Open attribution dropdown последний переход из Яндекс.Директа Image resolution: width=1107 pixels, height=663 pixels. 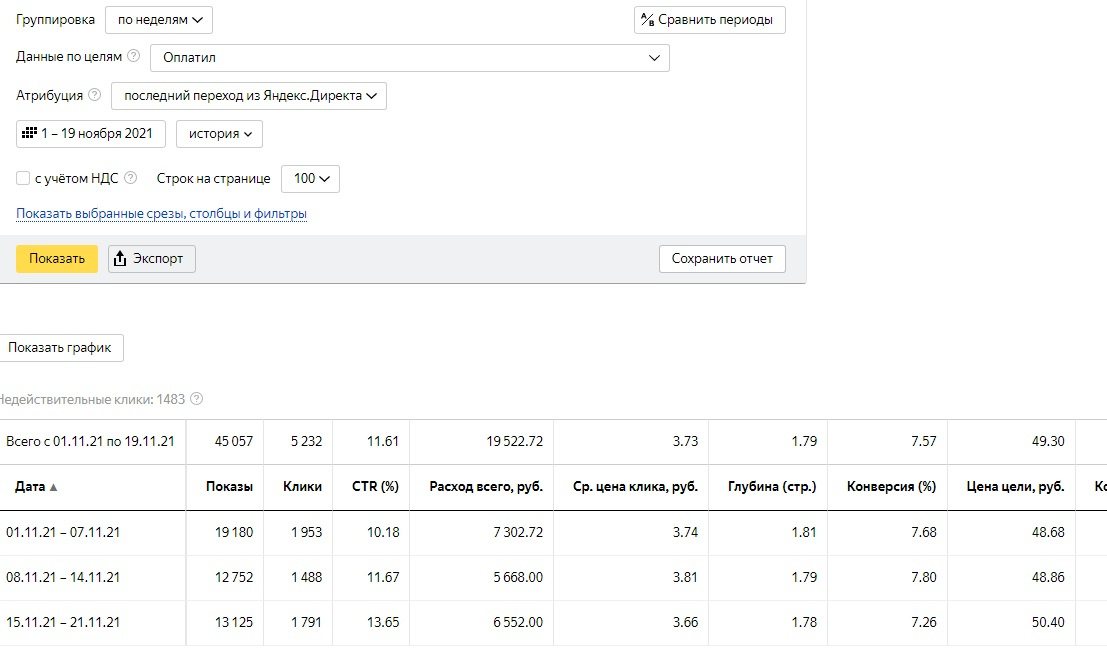[x=249, y=96]
